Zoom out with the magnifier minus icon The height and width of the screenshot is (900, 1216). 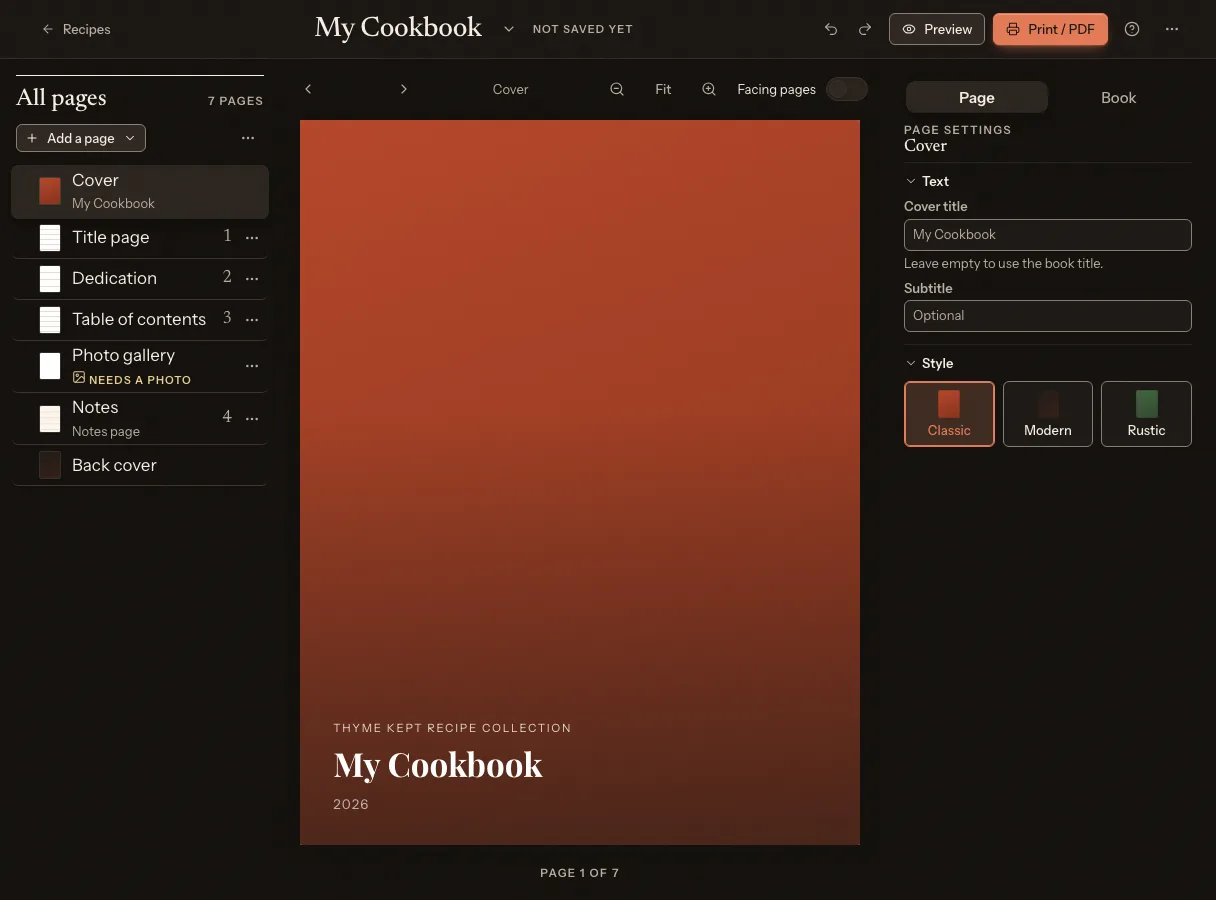click(x=617, y=89)
